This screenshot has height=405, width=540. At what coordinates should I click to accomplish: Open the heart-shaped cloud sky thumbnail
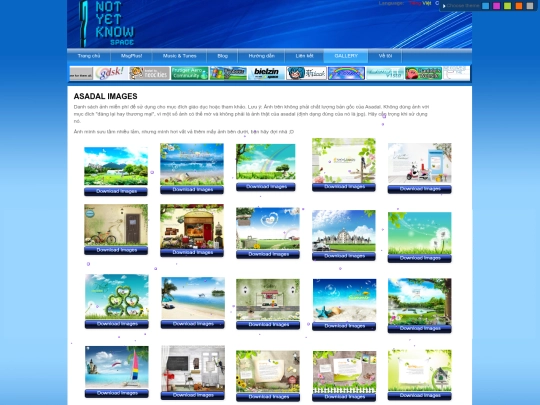tap(268, 228)
